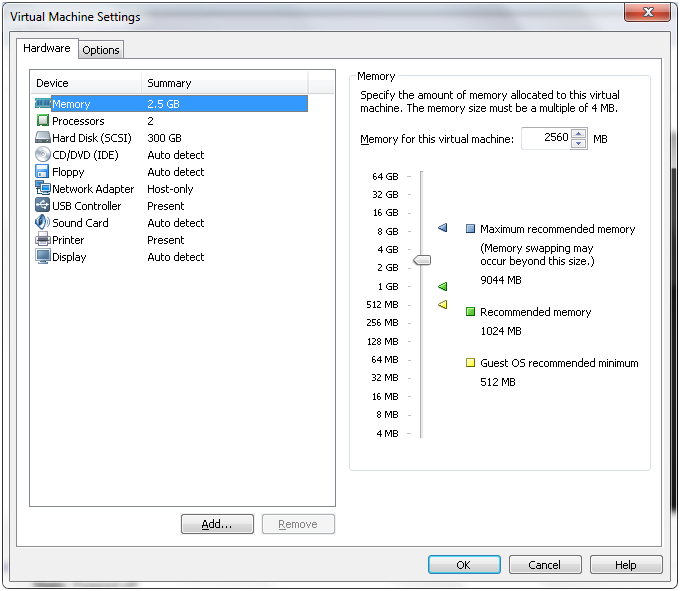Click the 16 MB slider scale label
The height and width of the screenshot is (591, 680).
pos(385,397)
